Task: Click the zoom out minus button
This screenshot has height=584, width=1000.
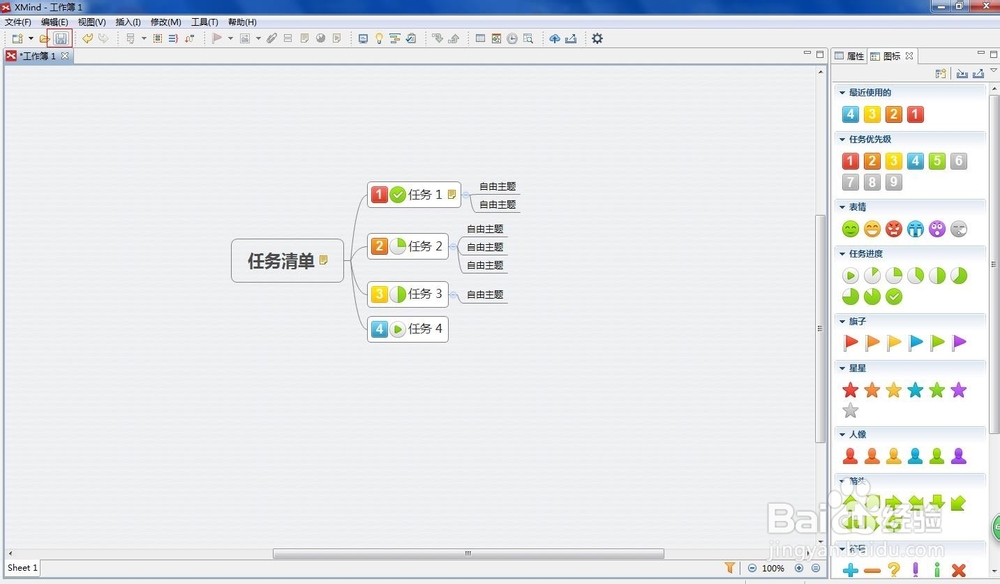Action: [x=752, y=568]
